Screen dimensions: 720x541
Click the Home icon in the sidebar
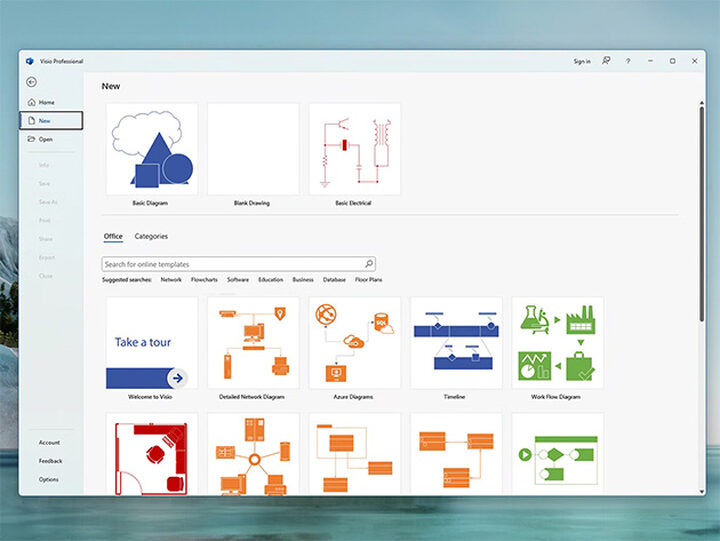coord(31,102)
